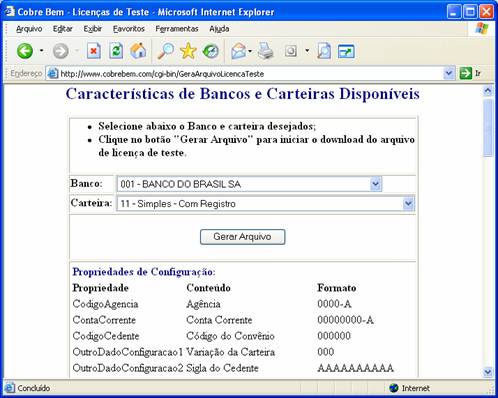498x398 pixels.
Task: Print the page with the printer icon
Action: coord(266,51)
